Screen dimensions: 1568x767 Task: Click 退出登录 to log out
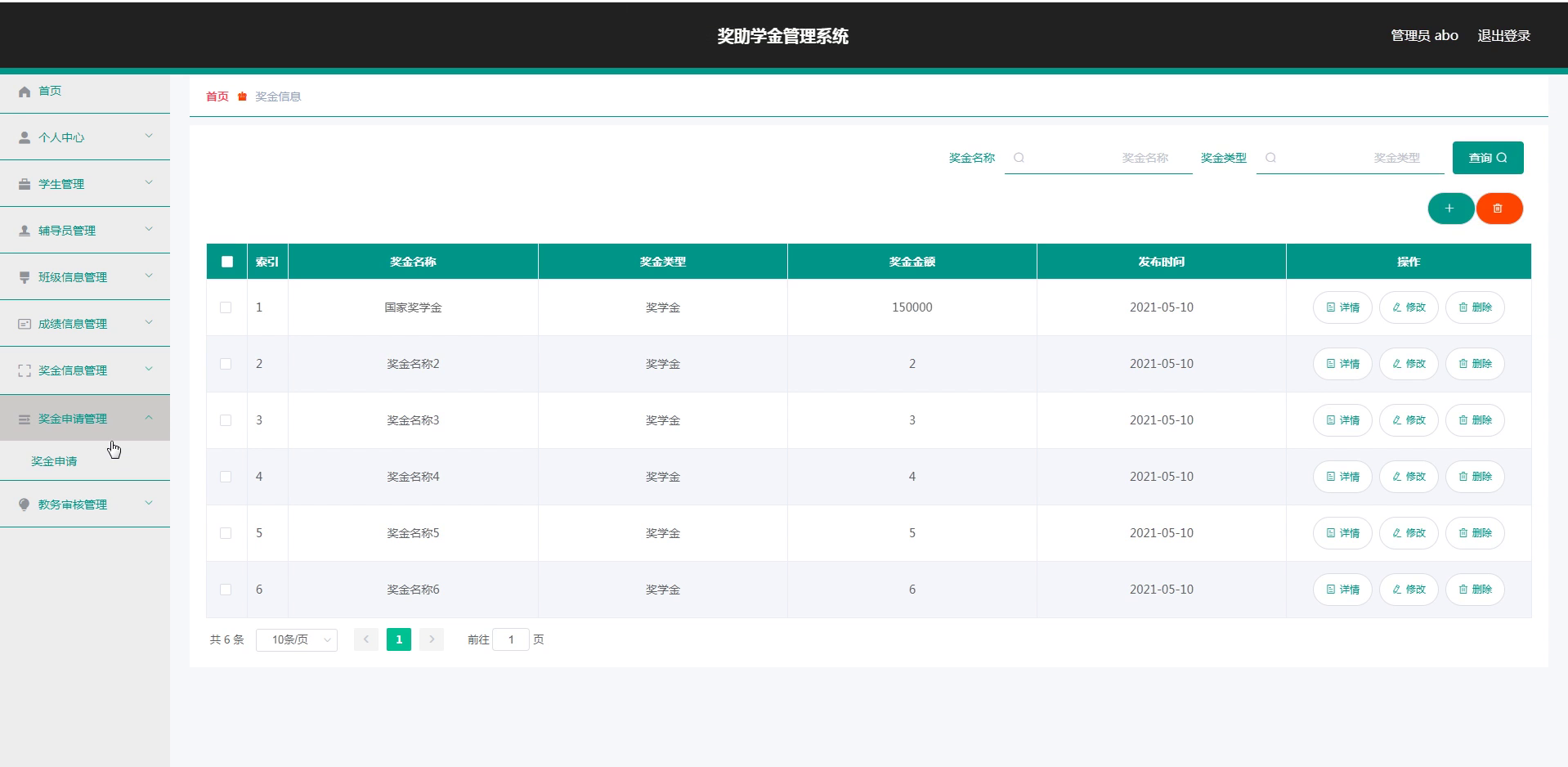click(1504, 35)
